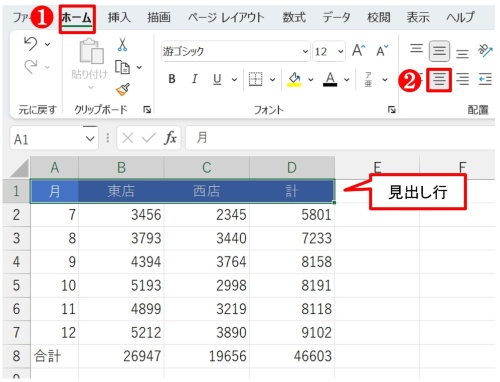Select cell containing 19656
Screen dimensions: 500x382
(207, 356)
